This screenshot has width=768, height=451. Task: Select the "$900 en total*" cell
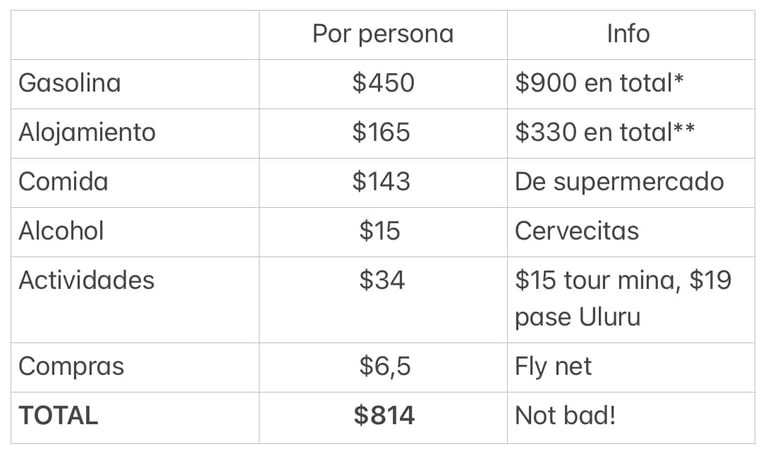[x=599, y=83]
